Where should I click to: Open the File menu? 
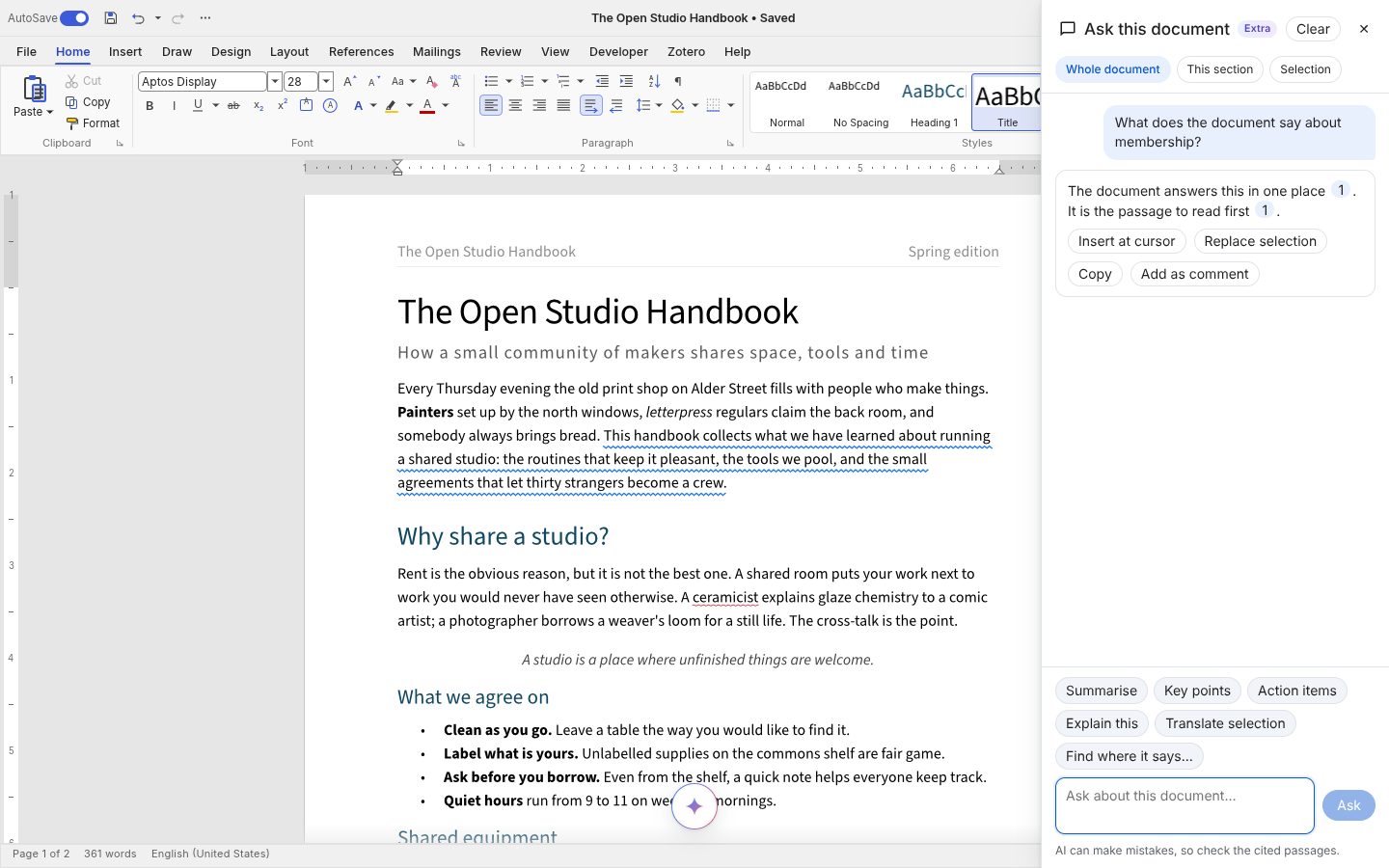(26, 52)
